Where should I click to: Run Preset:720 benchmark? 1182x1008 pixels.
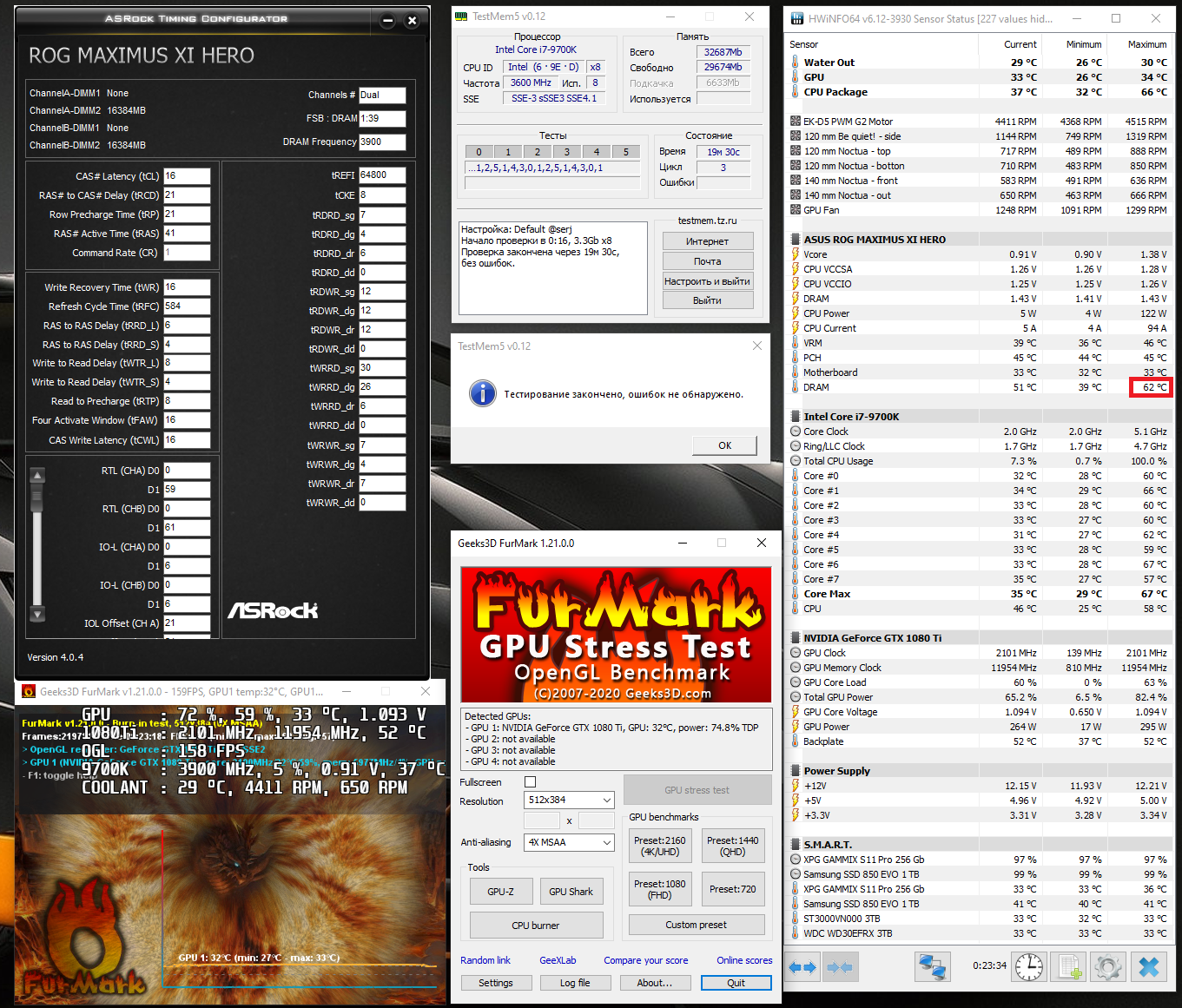[x=733, y=890]
